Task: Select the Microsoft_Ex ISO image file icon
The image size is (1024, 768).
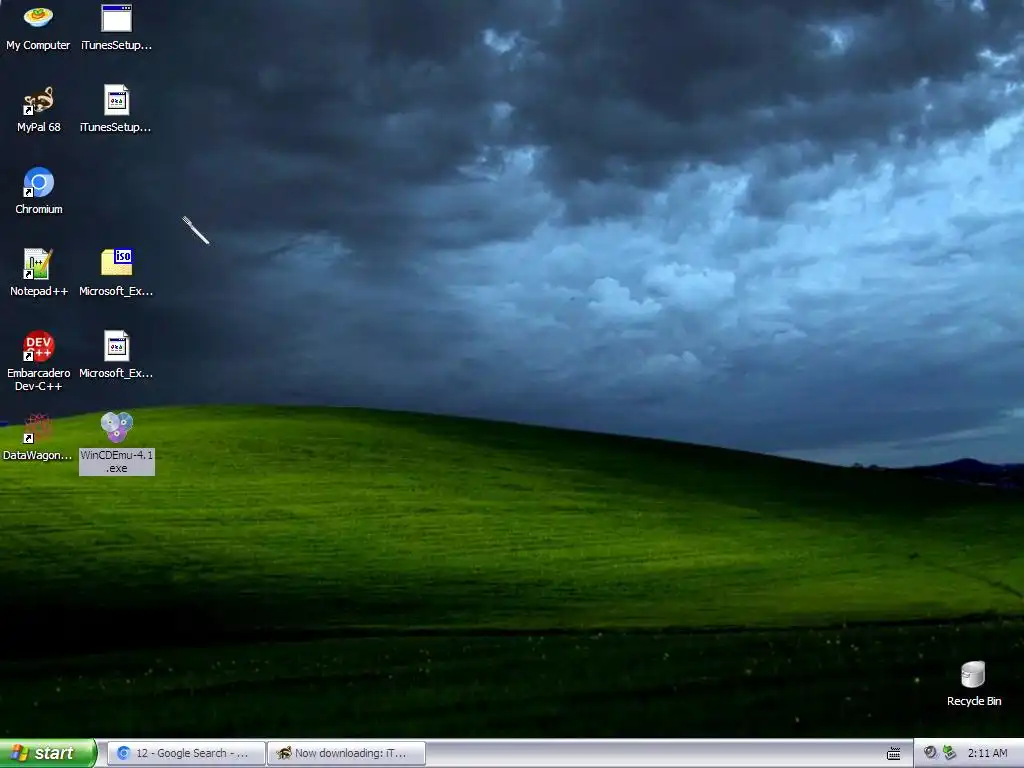Action: [116, 273]
